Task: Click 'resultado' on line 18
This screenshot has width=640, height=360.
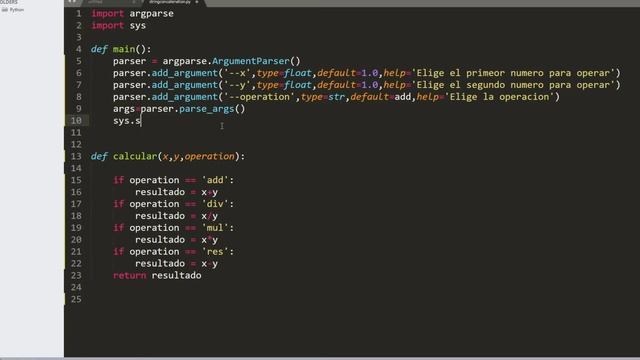Action: click(160, 216)
